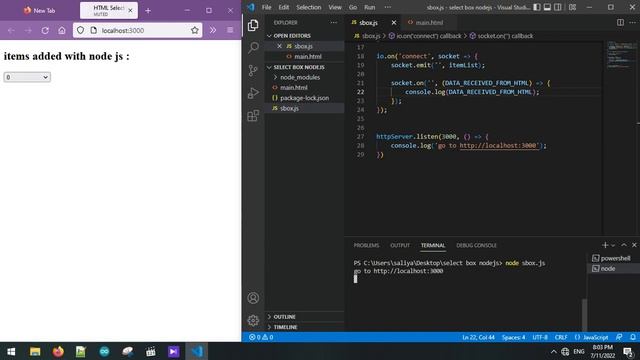Close the terminal panel
Viewport: 640px width, 360px height.
pos(634,245)
